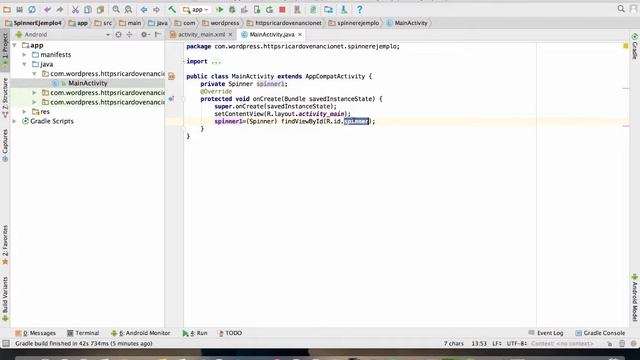
Task: Open Replace icon in toolbar
Action: [128, 9]
